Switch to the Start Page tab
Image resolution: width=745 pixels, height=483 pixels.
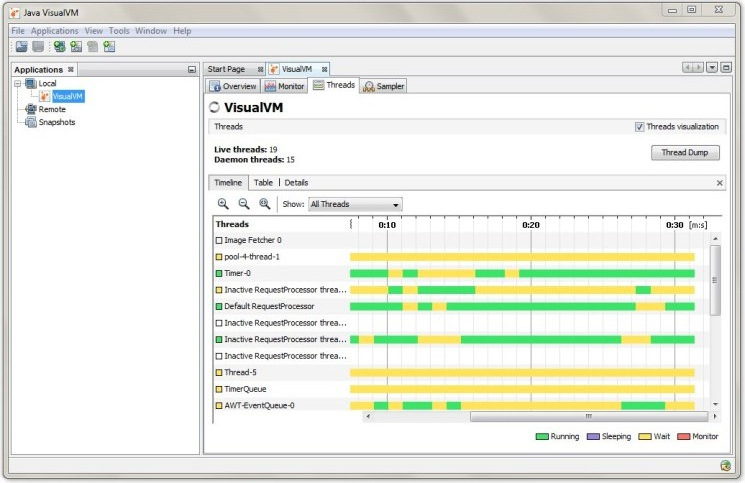226,69
